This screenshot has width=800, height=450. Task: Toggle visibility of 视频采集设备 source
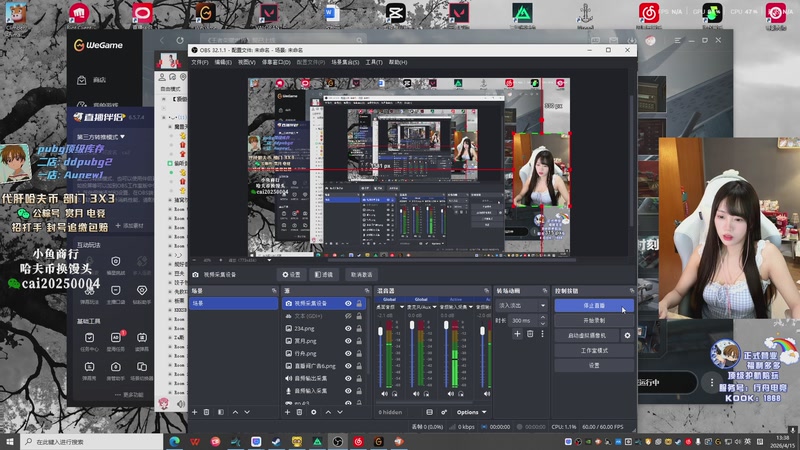[x=348, y=303]
